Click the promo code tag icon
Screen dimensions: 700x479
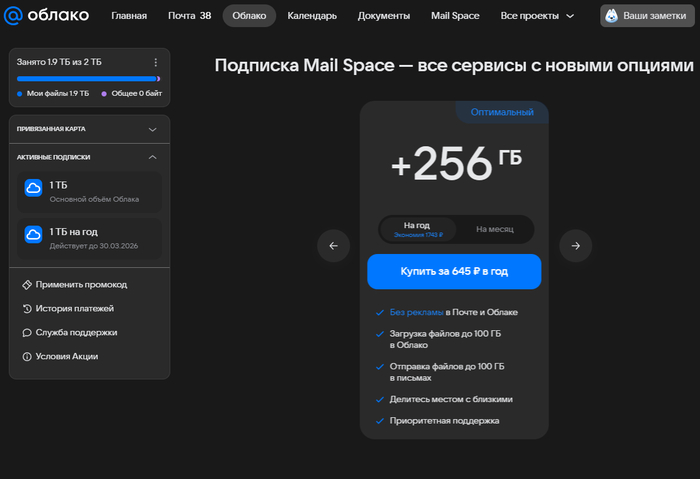(26, 285)
